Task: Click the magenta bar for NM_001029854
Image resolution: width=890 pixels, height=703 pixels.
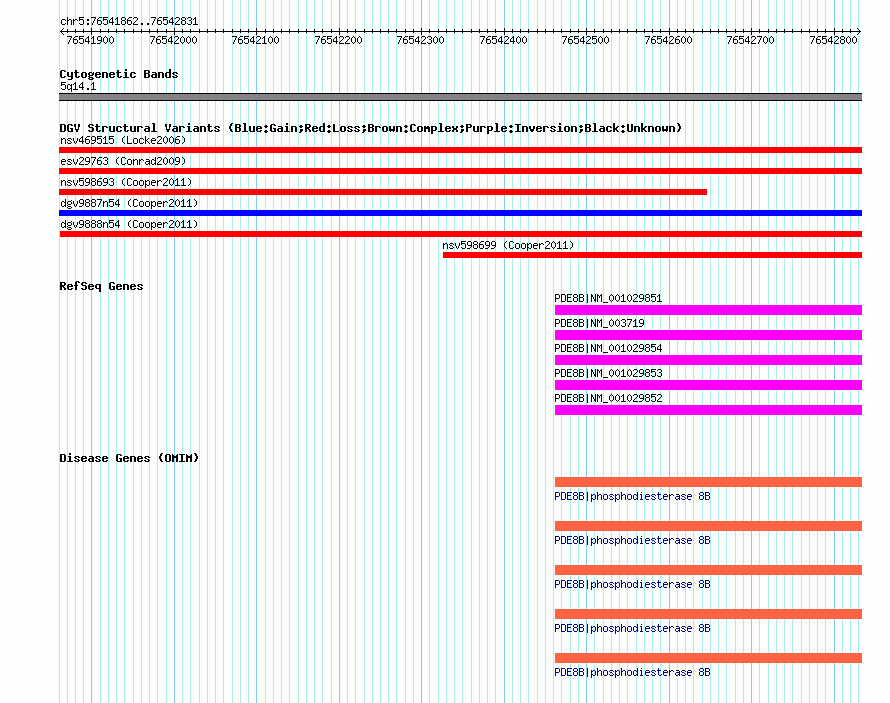Action: point(708,360)
